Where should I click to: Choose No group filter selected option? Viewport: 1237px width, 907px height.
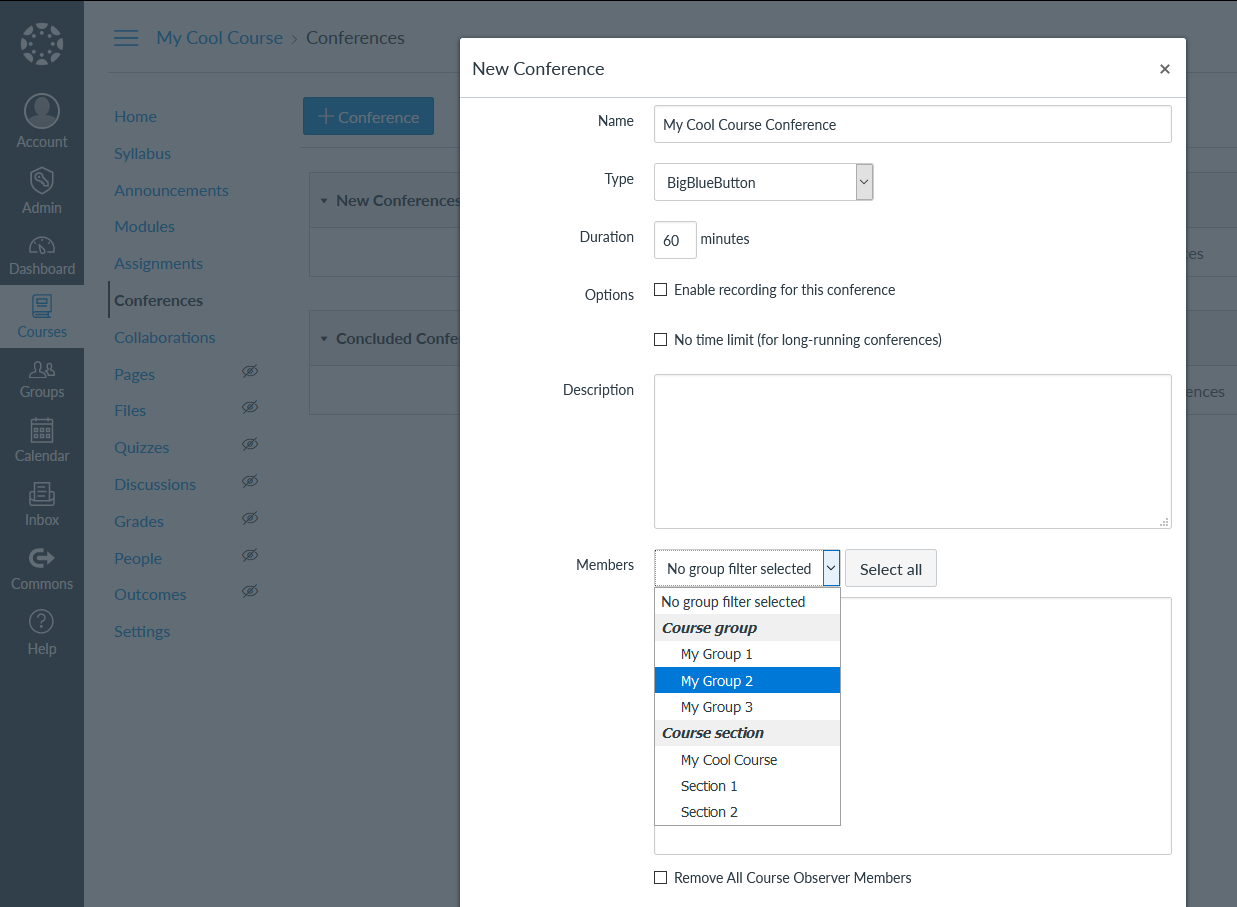point(747,602)
